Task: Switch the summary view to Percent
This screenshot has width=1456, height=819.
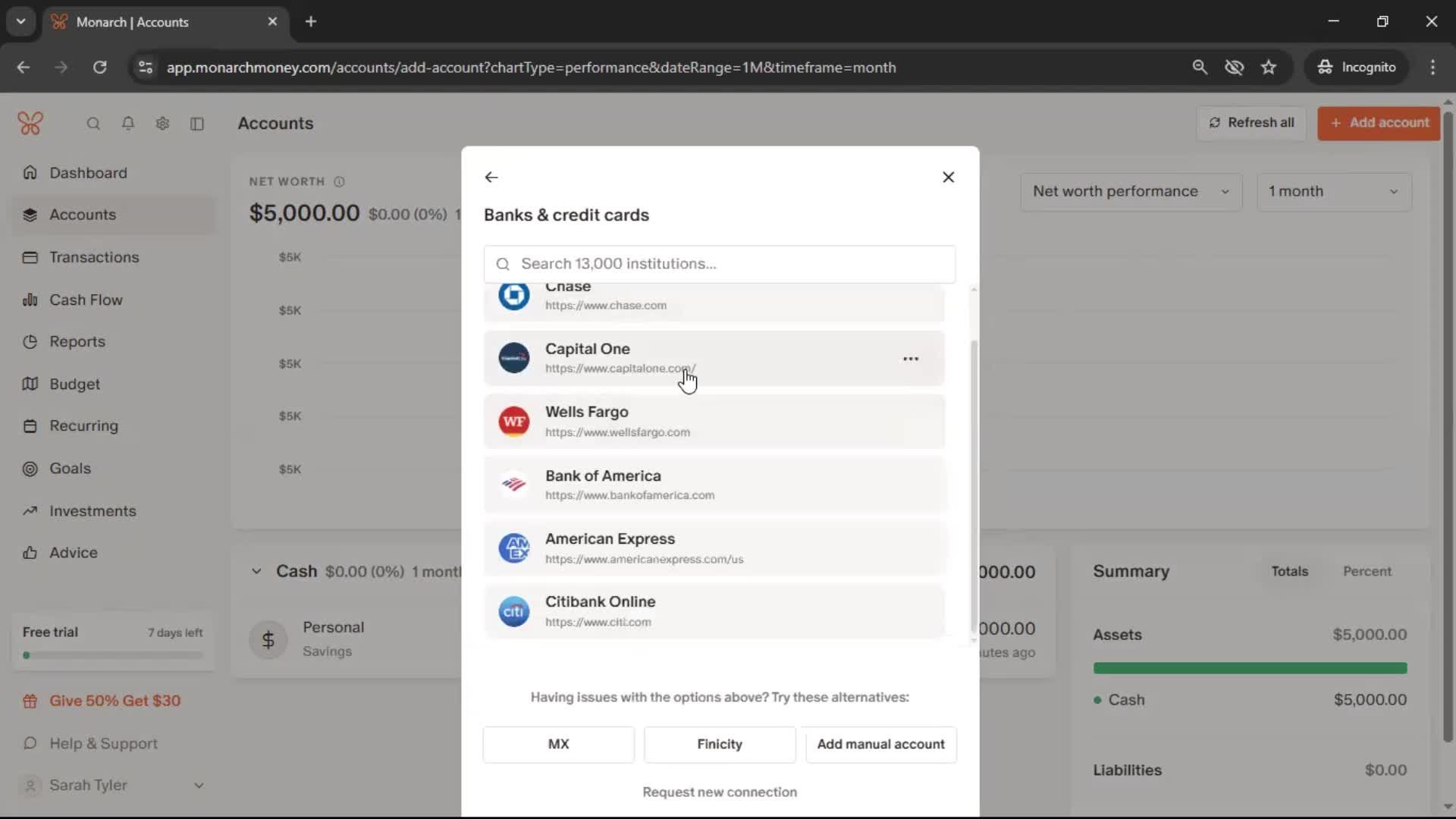Action: click(1367, 572)
